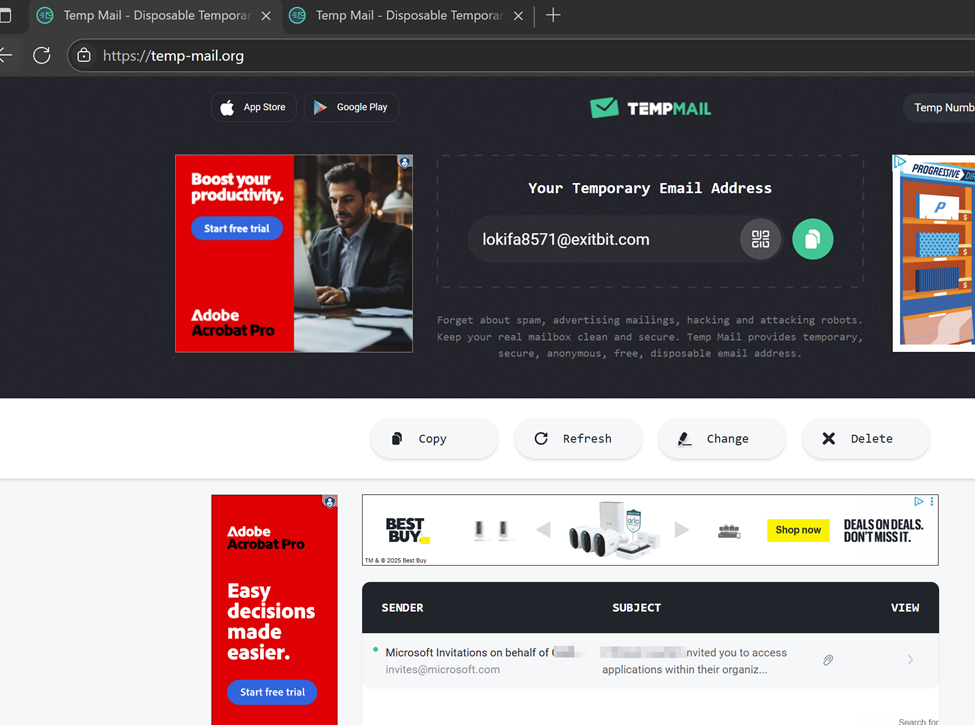Click the TEMPMAIL logo

click(650, 108)
